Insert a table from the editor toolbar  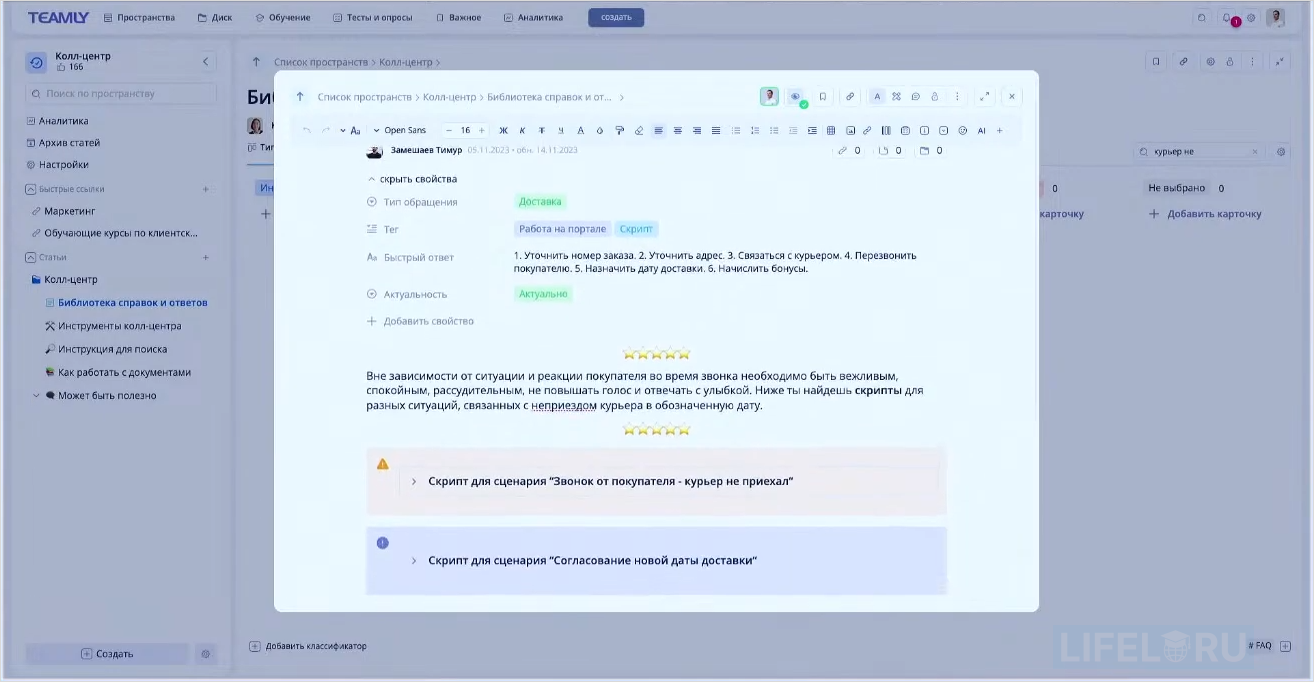(x=831, y=130)
